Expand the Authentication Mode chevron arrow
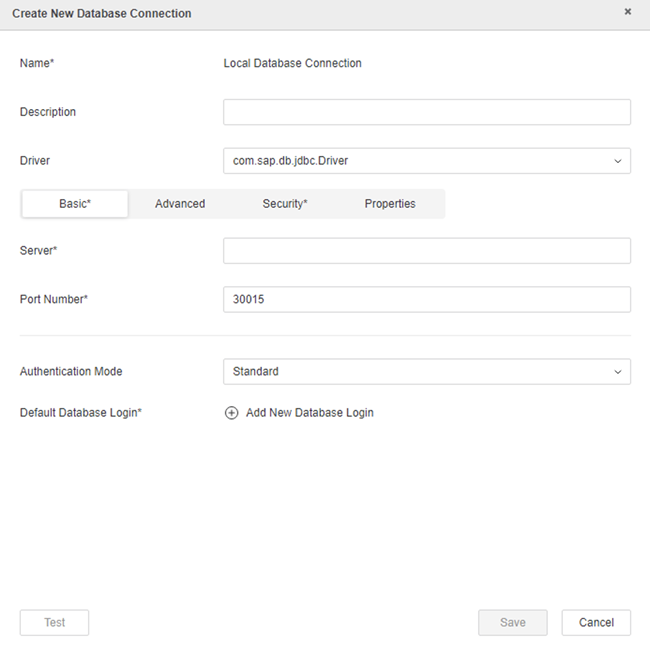 click(x=616, y=372)
